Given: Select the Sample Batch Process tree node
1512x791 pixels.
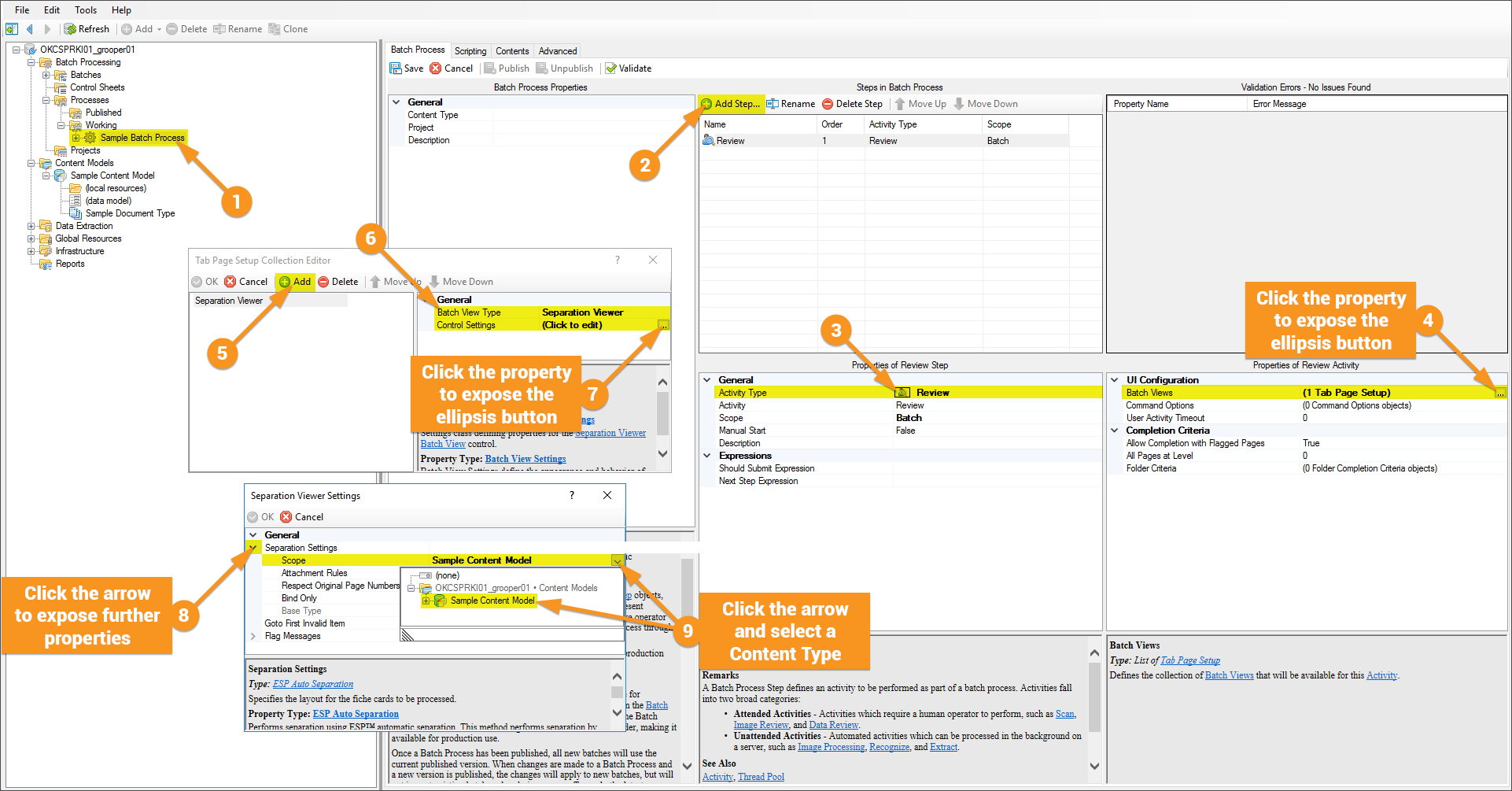Looking at the screenshot, I should 142,138.
